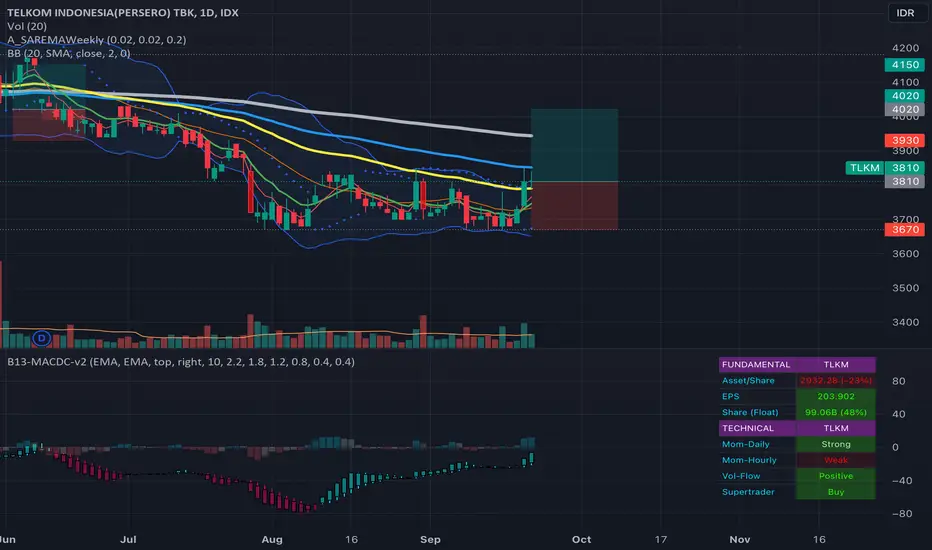This screenshot has width=932, height=550.
Task: Click the red 3670 stop price label
Action: click(x=905, y=230)
